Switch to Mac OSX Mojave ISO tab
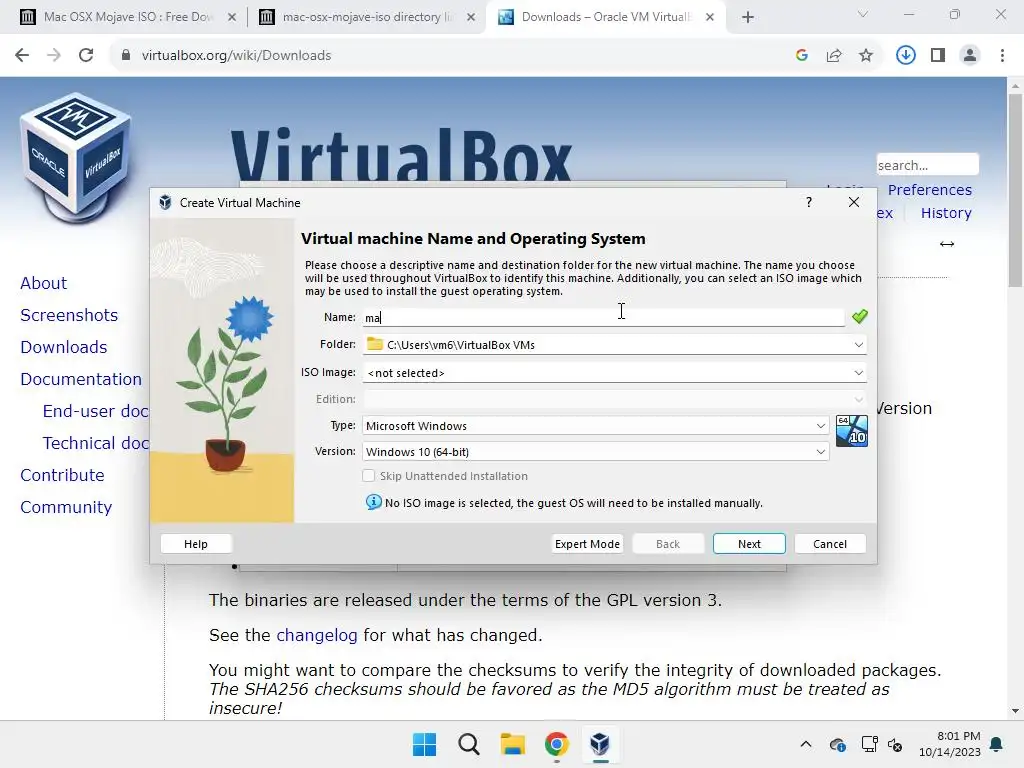The width and height of the screenshot is (1024, 768). point(127,17)
